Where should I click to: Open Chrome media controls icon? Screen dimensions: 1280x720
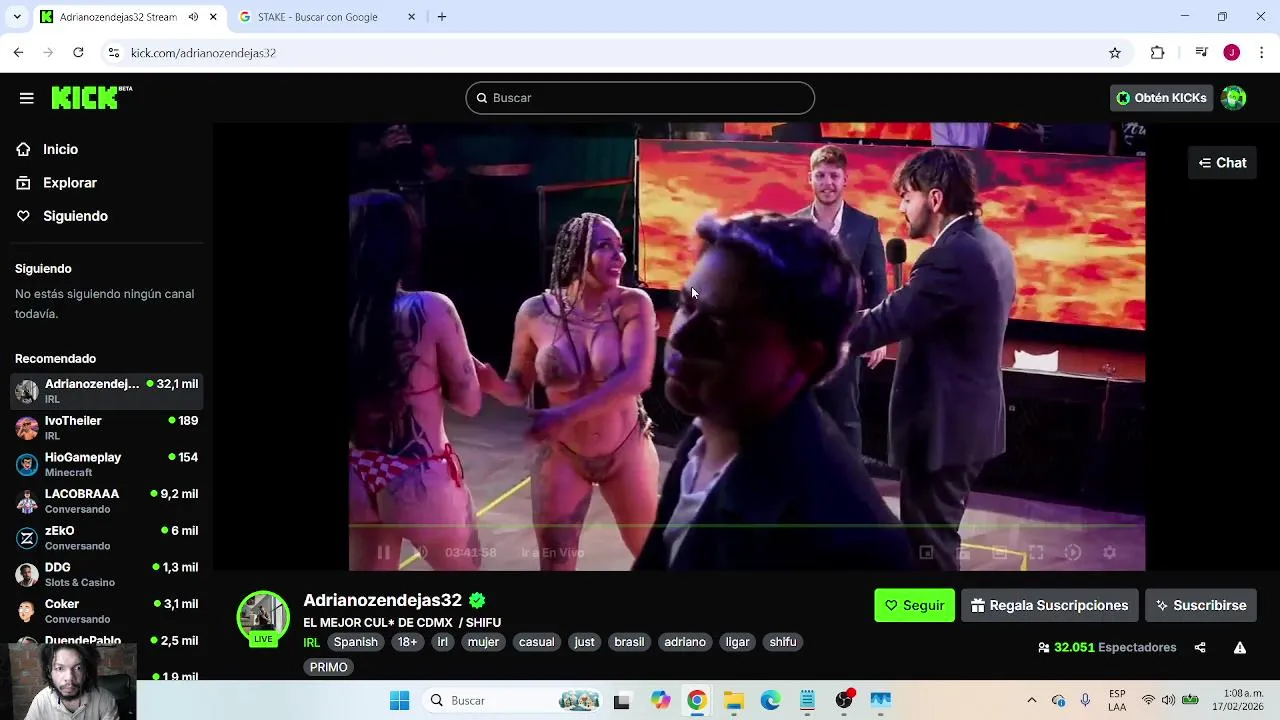coord(1202,53)
